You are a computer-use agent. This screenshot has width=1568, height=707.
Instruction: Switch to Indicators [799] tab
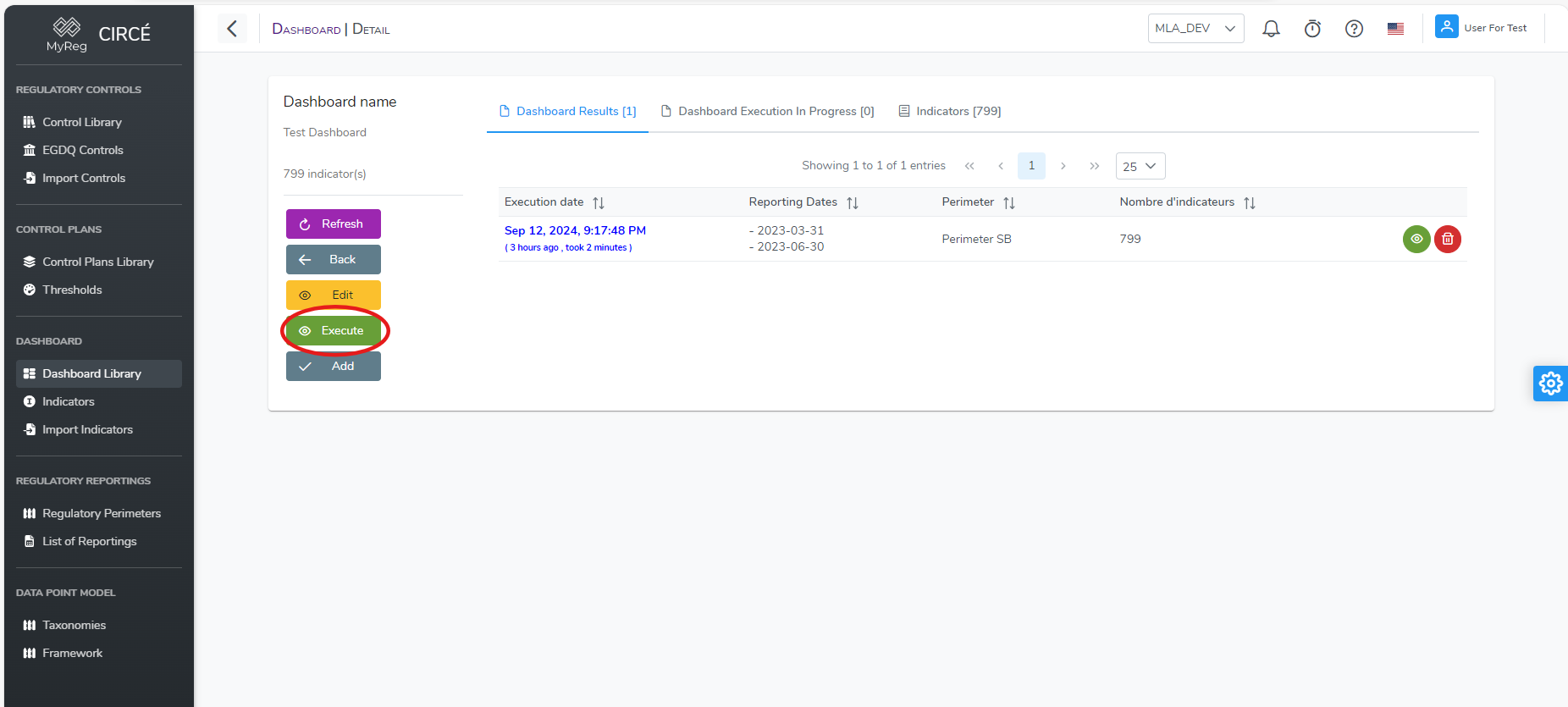(950, 111)
